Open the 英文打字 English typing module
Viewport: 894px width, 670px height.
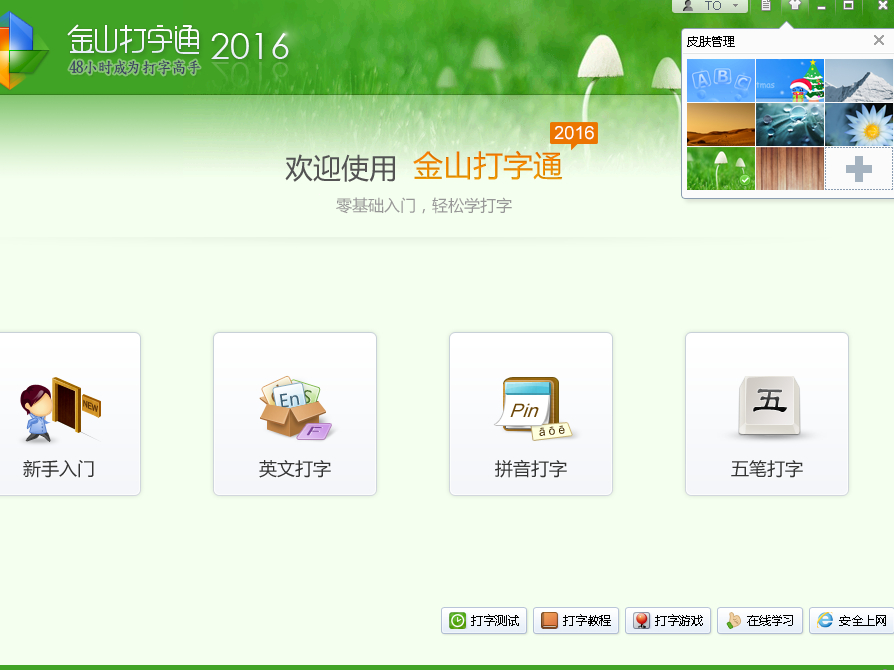(x=295, y=414)
